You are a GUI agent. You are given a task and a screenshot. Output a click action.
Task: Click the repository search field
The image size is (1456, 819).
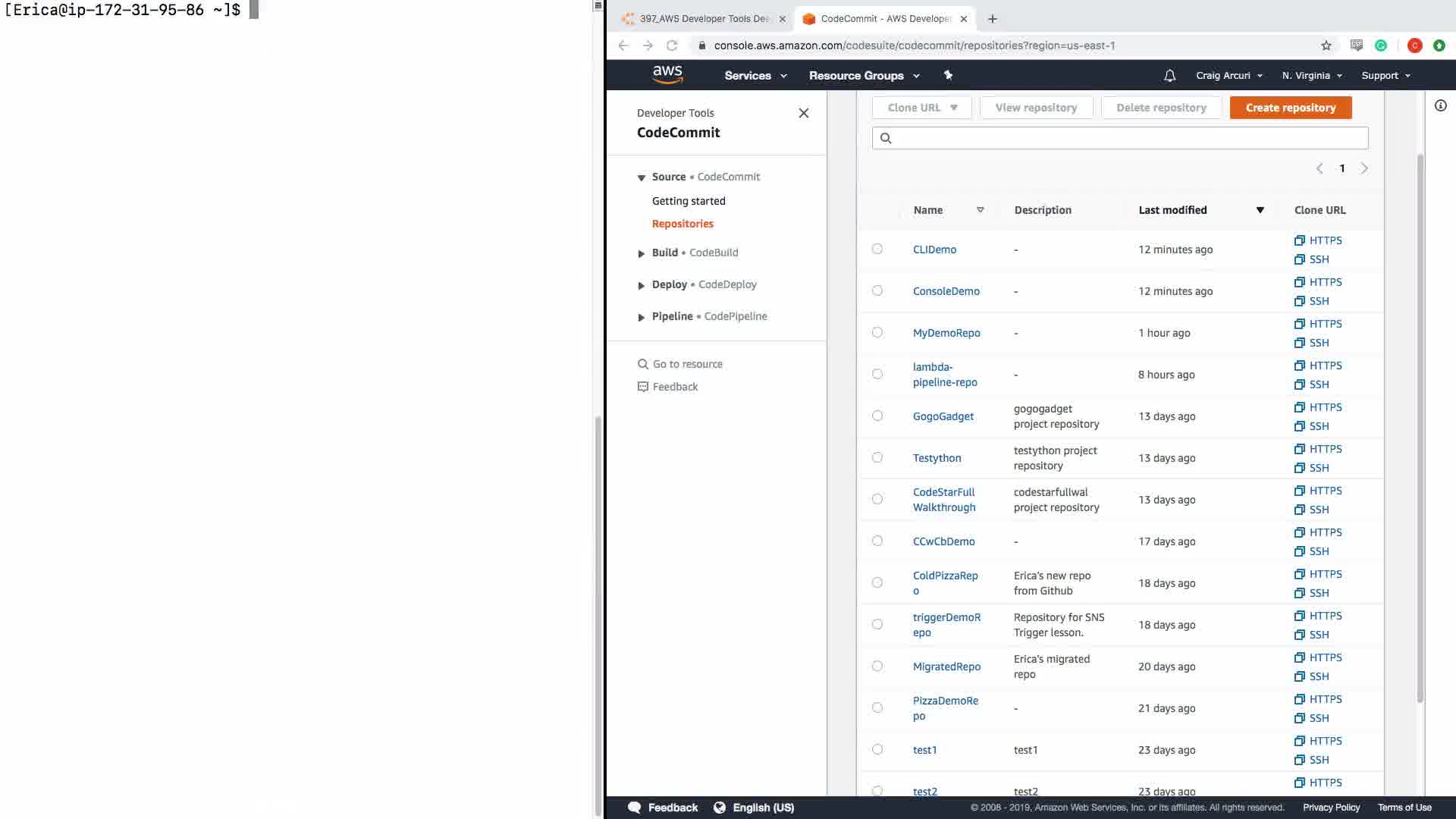point(1119,138)
